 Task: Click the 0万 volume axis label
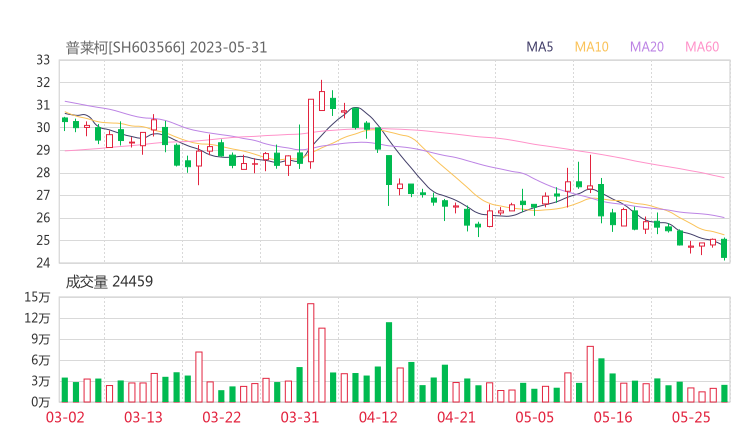(x=41, y=402)
